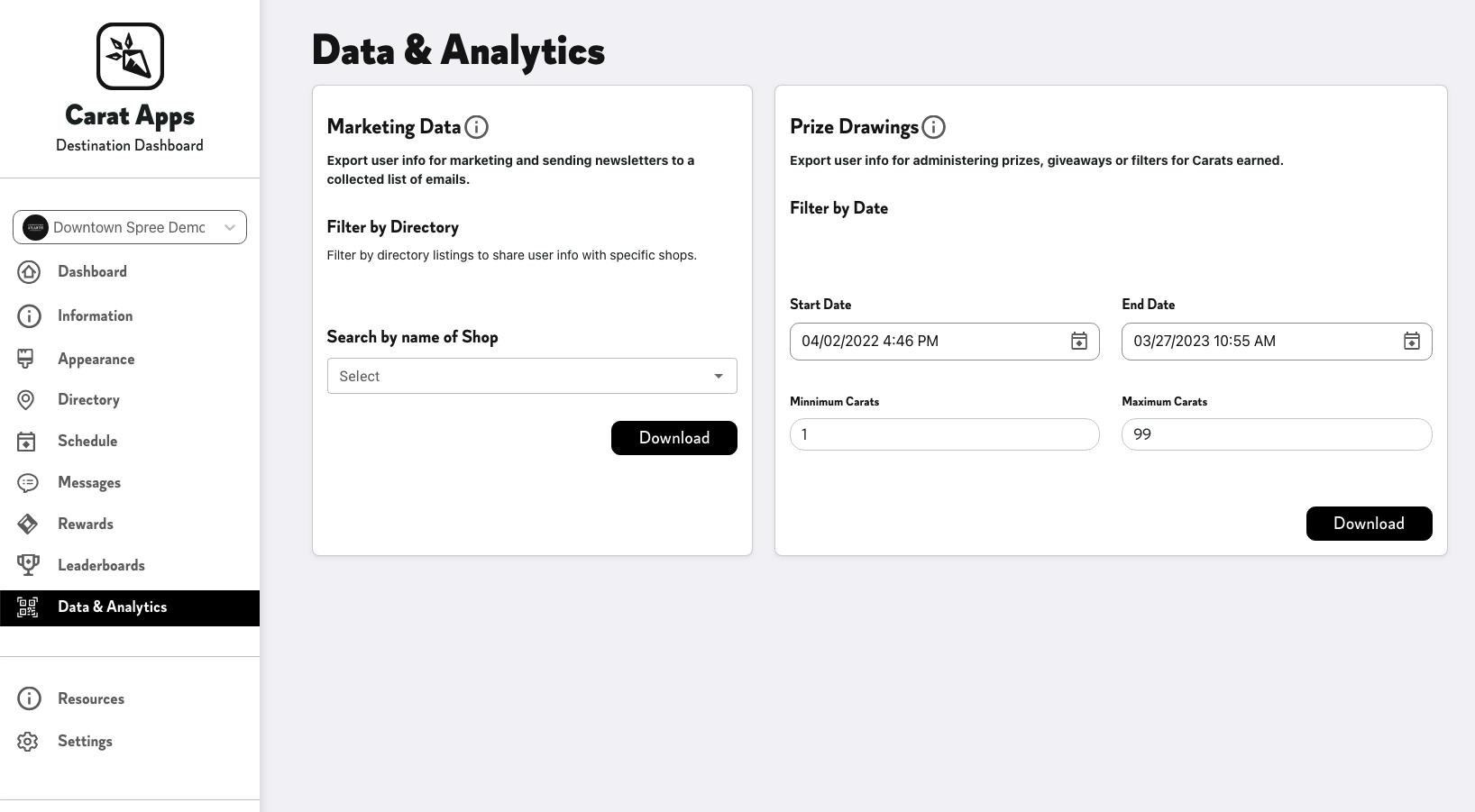This screenshot has height=812, width=1475.
Task: Focus the Minimum Carats input field
Action: point(944,434)
